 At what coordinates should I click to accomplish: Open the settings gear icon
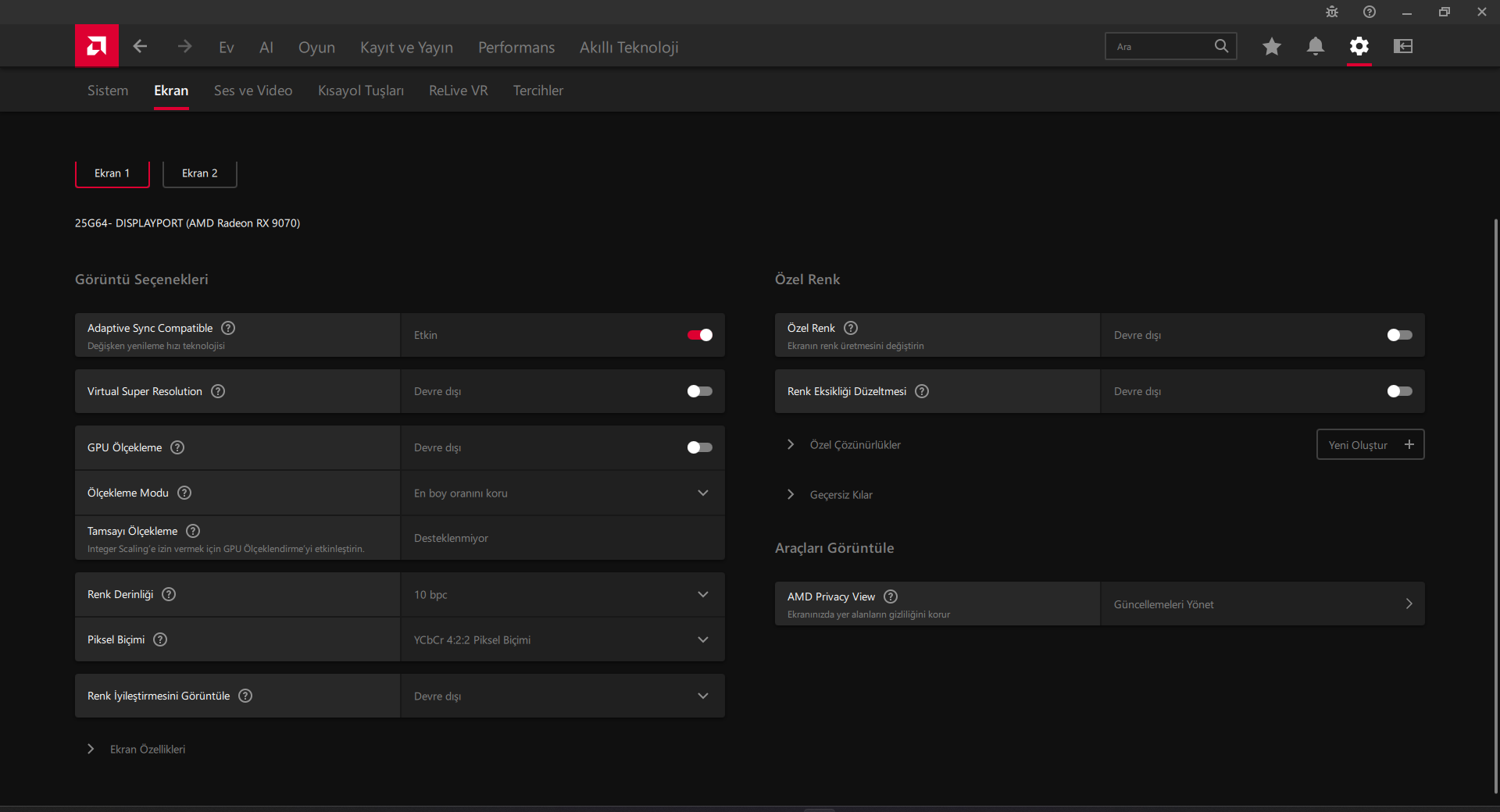[1359, 47]
